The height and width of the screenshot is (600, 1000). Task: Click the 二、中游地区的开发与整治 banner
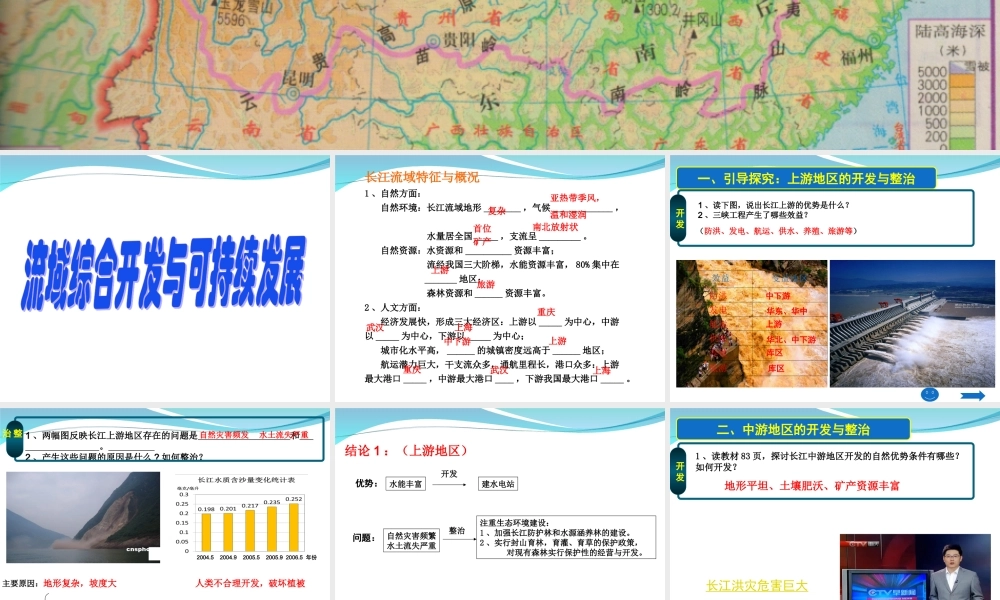[x=793, y=430]
